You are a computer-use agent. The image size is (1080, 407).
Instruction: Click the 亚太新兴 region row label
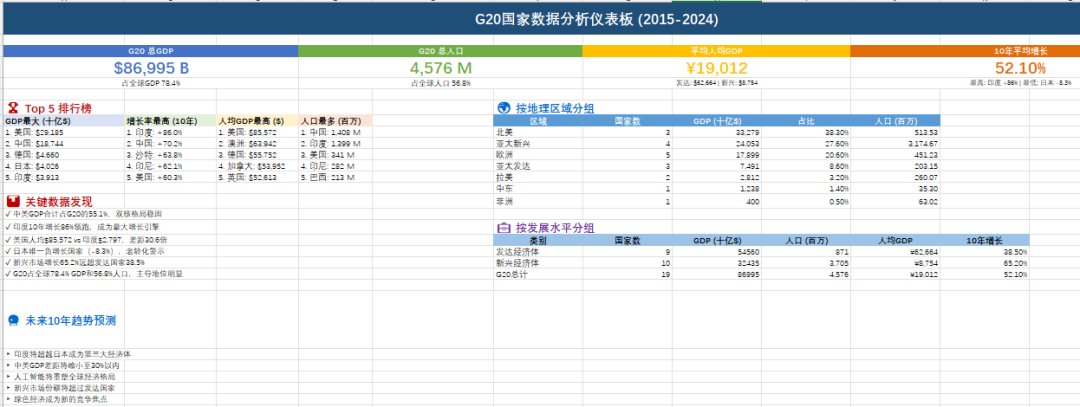(510, 143)
